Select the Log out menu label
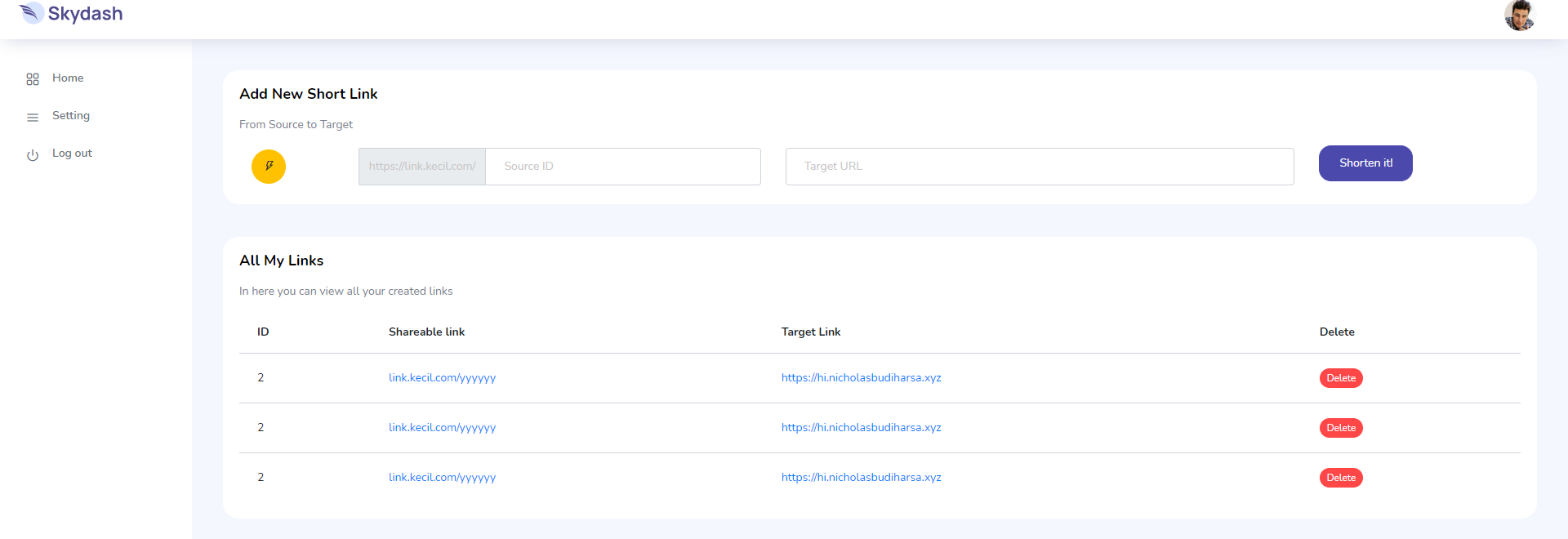Image resolution: width=1568 pixels, height=539 pixels. pyautogui.click(x=72, y=153)
